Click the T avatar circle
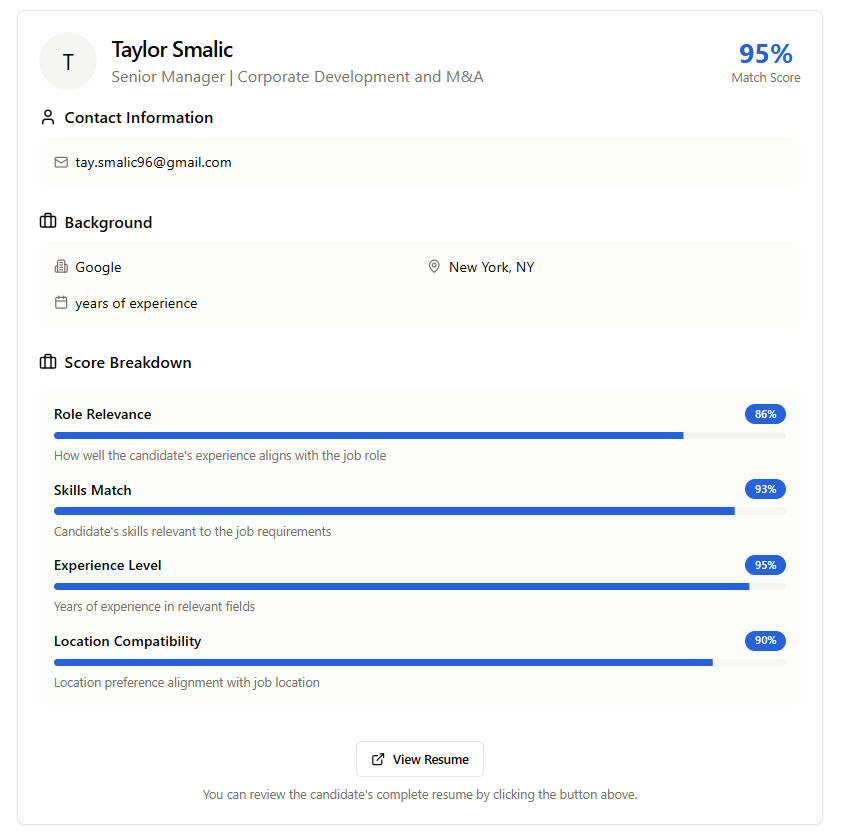The width and height of the screenshot is (868, 835). [x=68, y=61]
